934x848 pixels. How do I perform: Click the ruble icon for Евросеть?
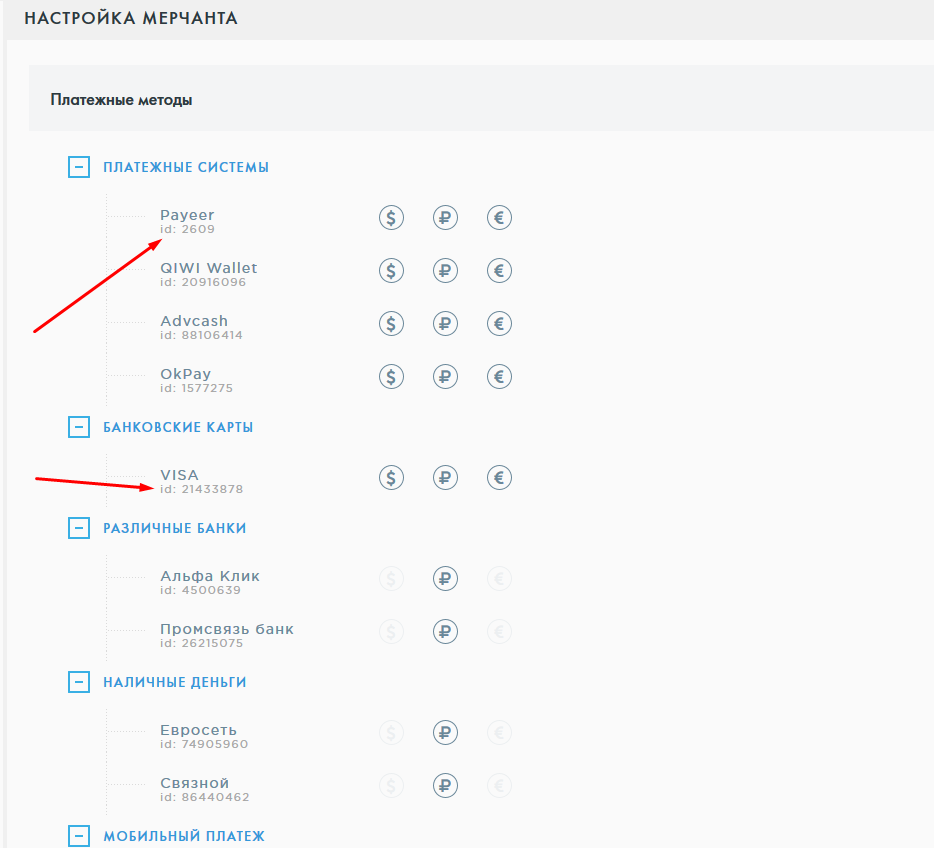coord(445,732)
